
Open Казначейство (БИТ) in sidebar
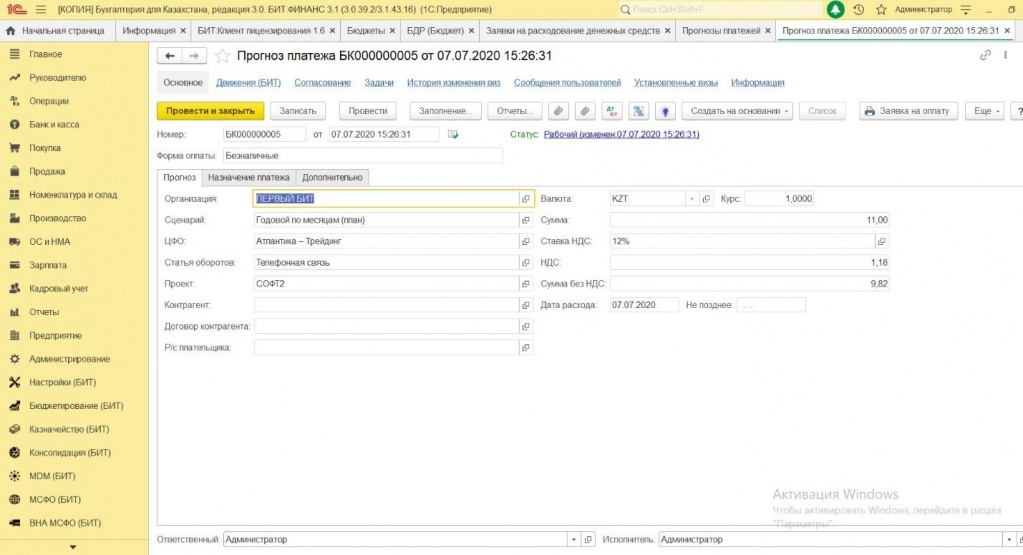click(69, 429)
